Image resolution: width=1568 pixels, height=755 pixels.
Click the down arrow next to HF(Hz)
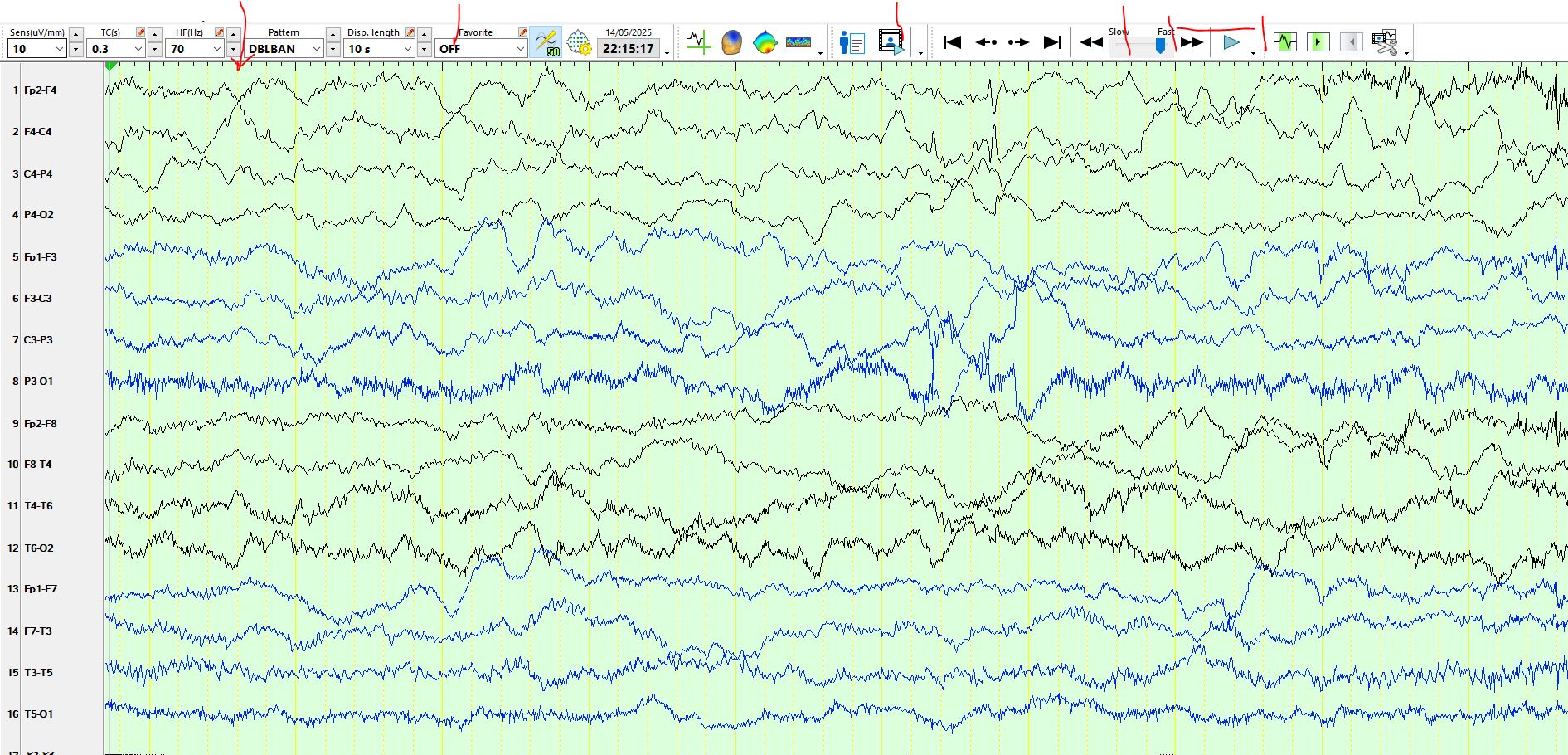[234, 50]
